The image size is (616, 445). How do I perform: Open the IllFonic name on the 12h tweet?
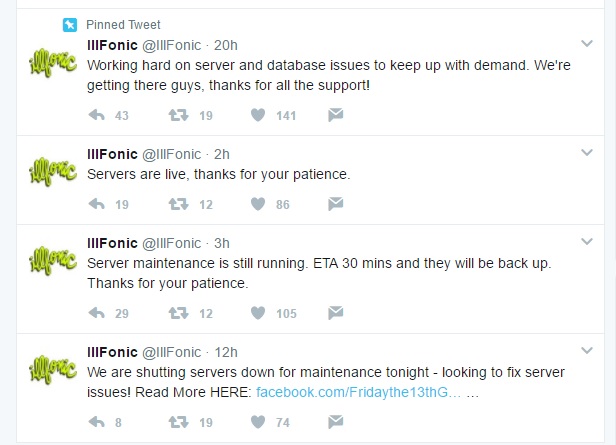pyautogui.click(x=114, y=351)
